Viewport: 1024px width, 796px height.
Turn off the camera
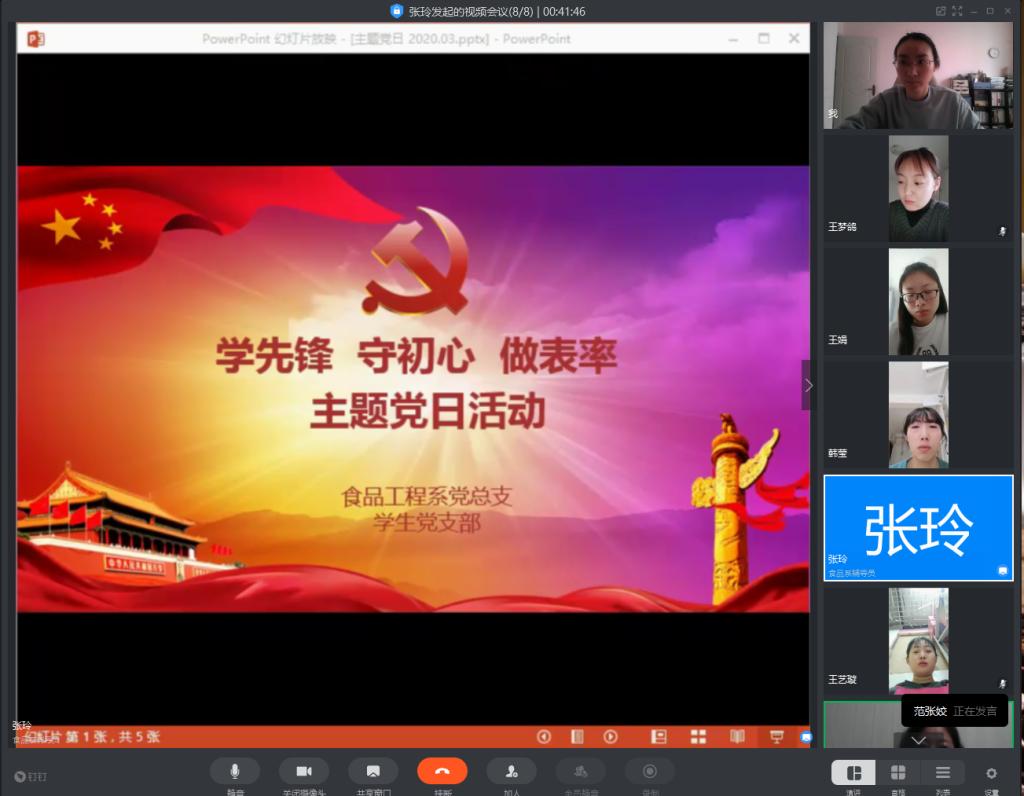click(x=304, y=771)
